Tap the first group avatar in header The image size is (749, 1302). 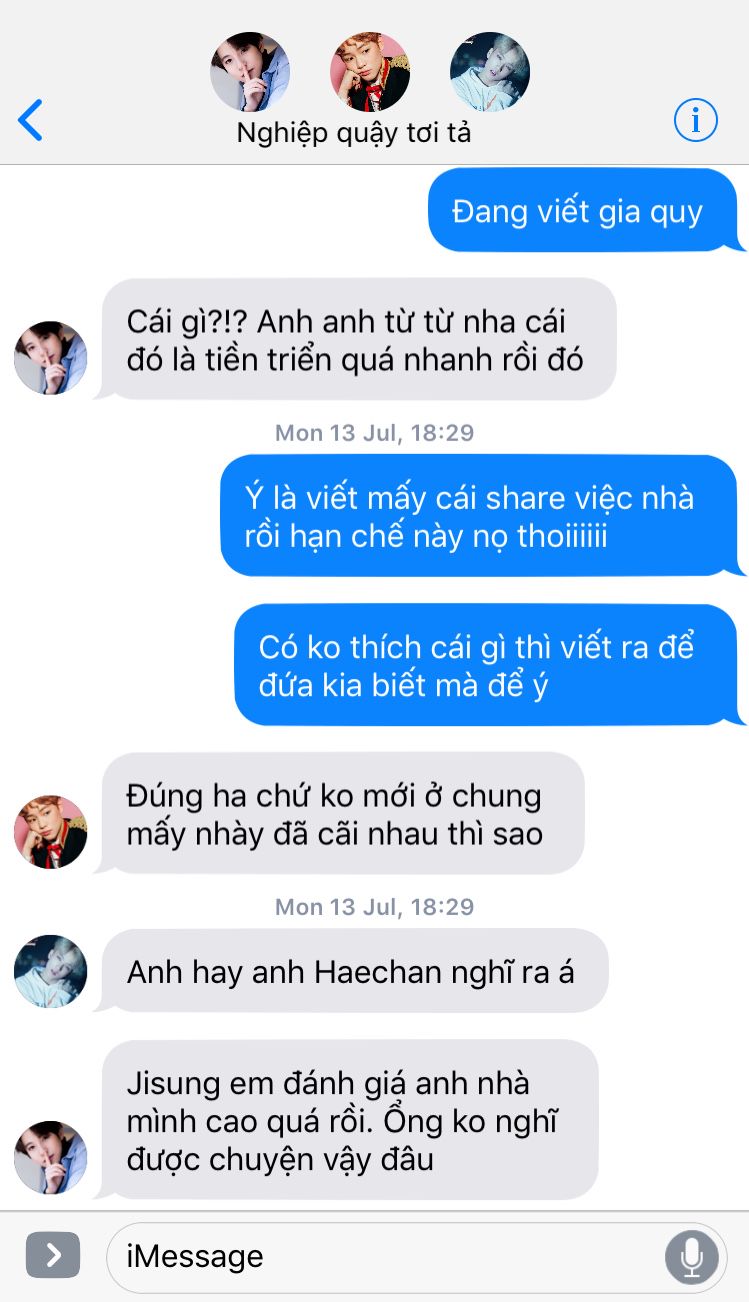pos(250,71)
